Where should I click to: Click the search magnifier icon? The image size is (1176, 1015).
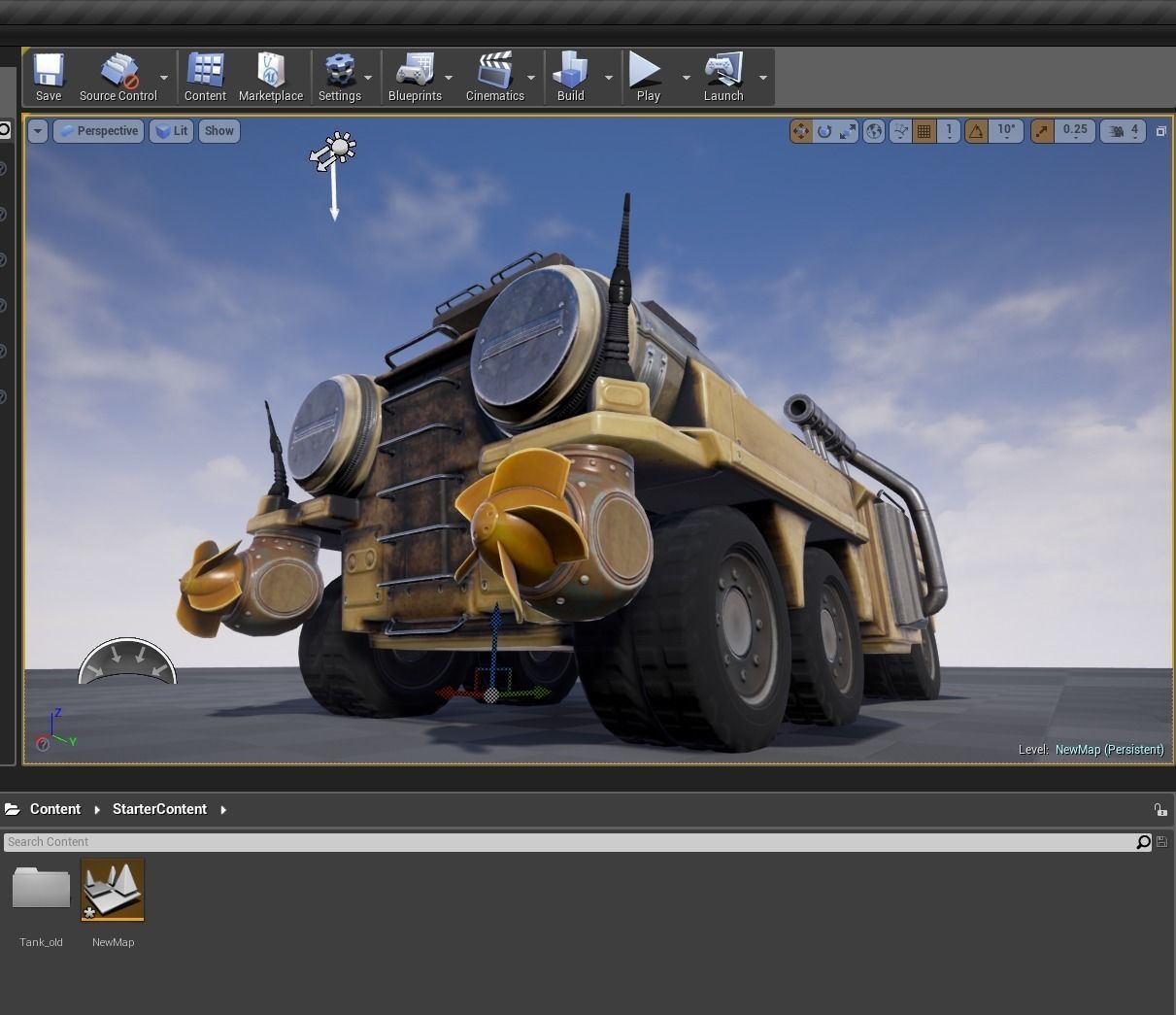pyautogui.click(x=1143, y=842)
